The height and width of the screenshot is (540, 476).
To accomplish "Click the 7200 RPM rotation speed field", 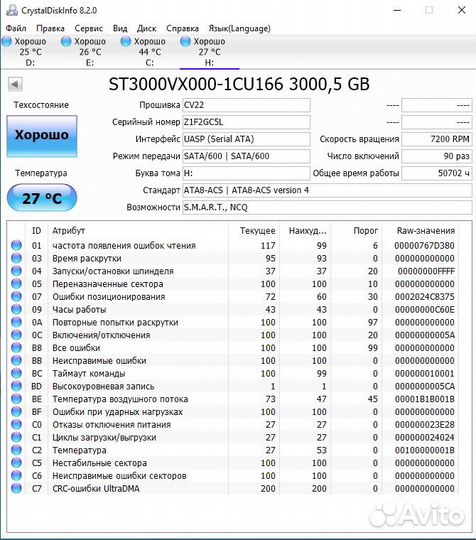I will tap(437, 139).
